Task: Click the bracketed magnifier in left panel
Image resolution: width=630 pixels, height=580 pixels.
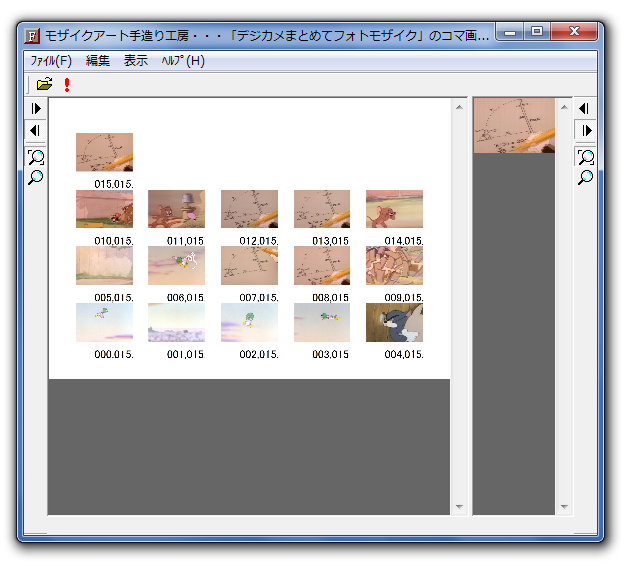Action: (x=36, y=157)
